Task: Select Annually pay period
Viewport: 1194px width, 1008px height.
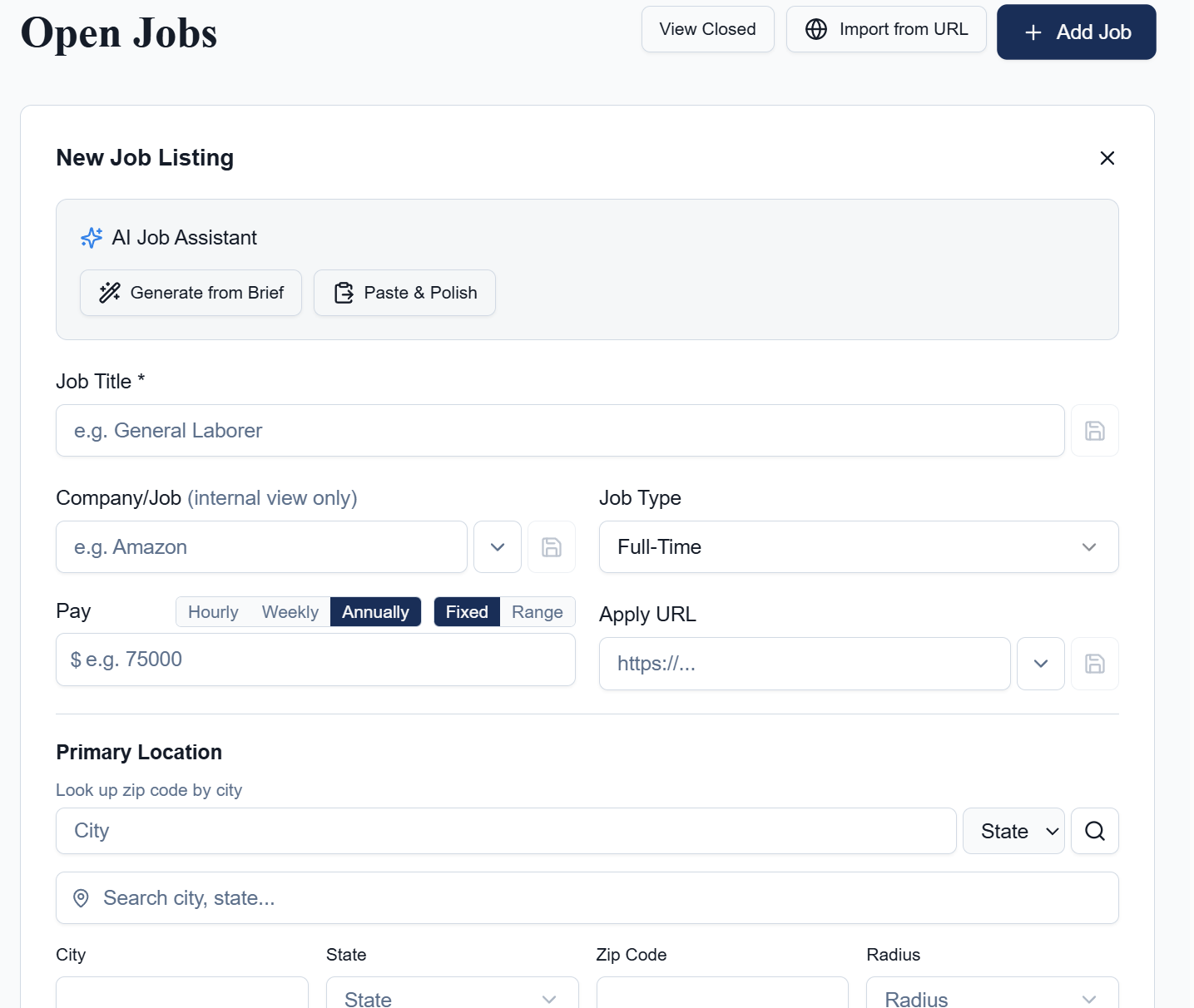Action: (375, 612)
